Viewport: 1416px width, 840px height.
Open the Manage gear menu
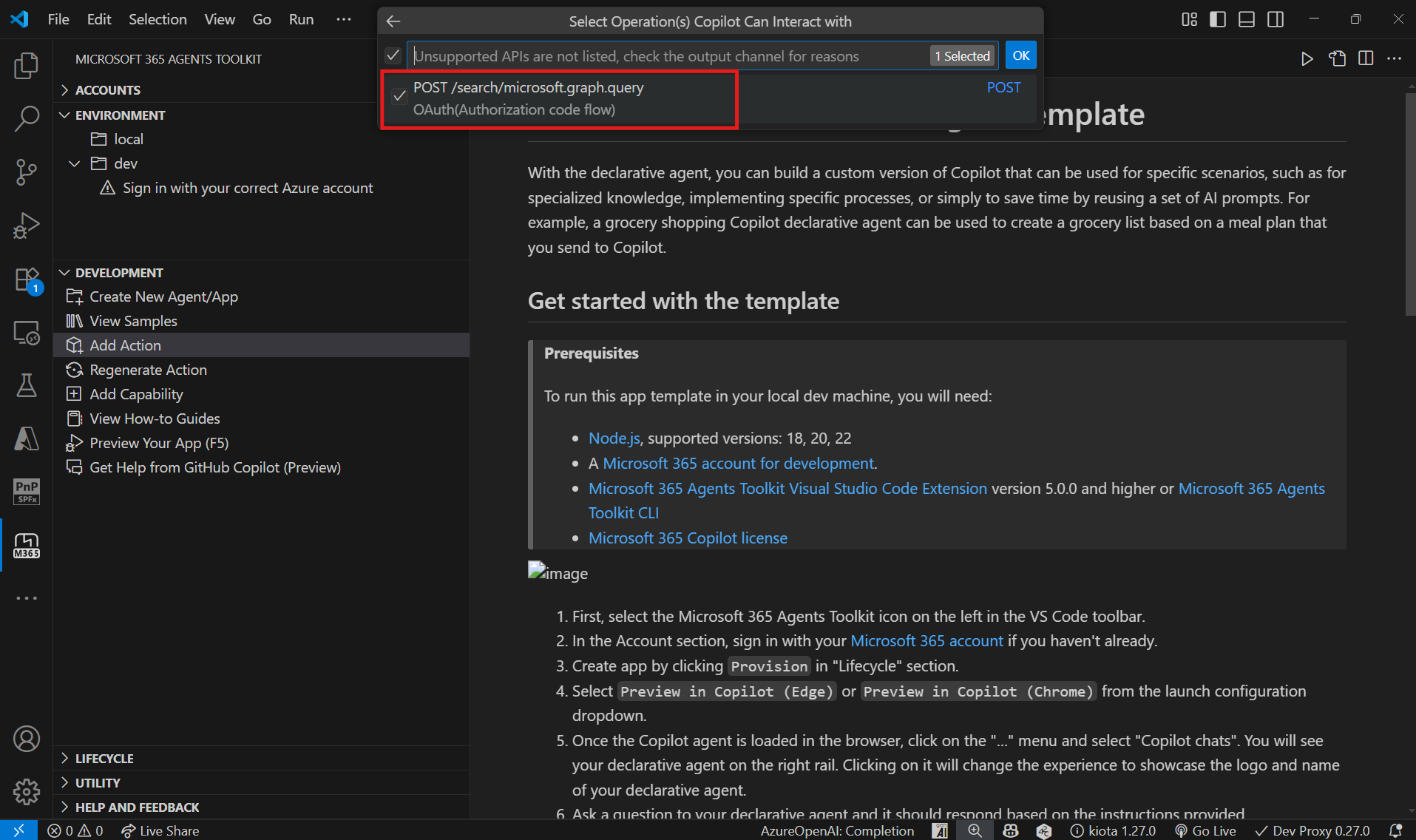pyautogui.click(x=27, y=792)
